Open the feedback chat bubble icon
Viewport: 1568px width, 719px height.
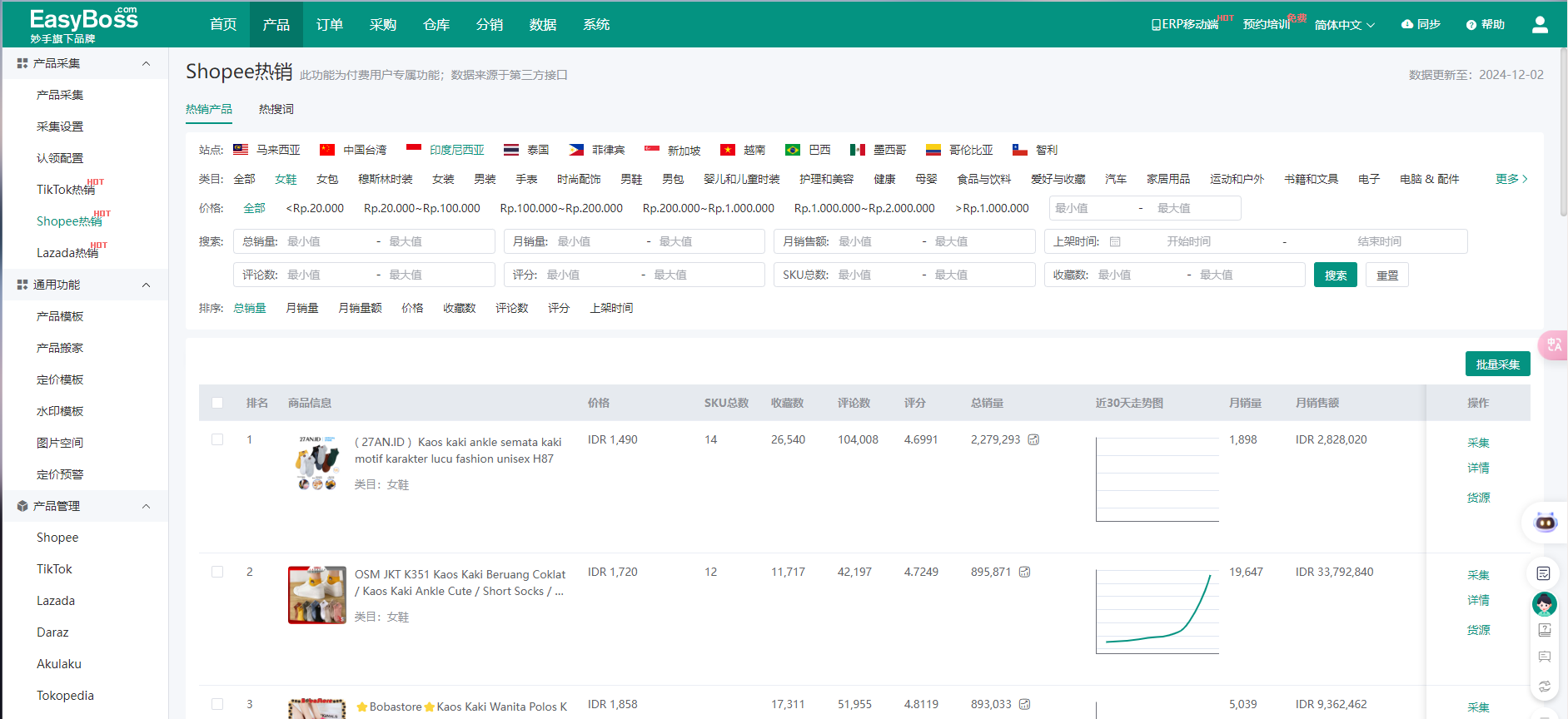[x=1545, y=657]
